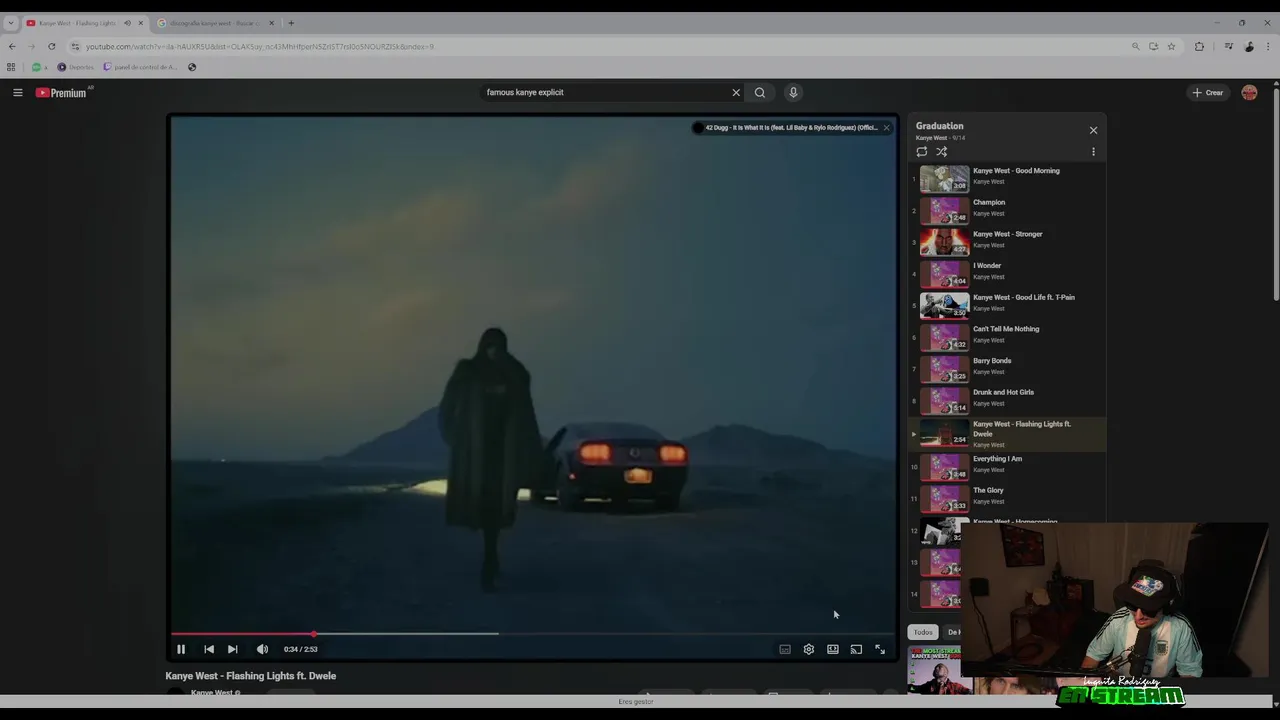Open the zoom magnifier in address bar
1280x720 pixels.
click(x=1135, y=46)
